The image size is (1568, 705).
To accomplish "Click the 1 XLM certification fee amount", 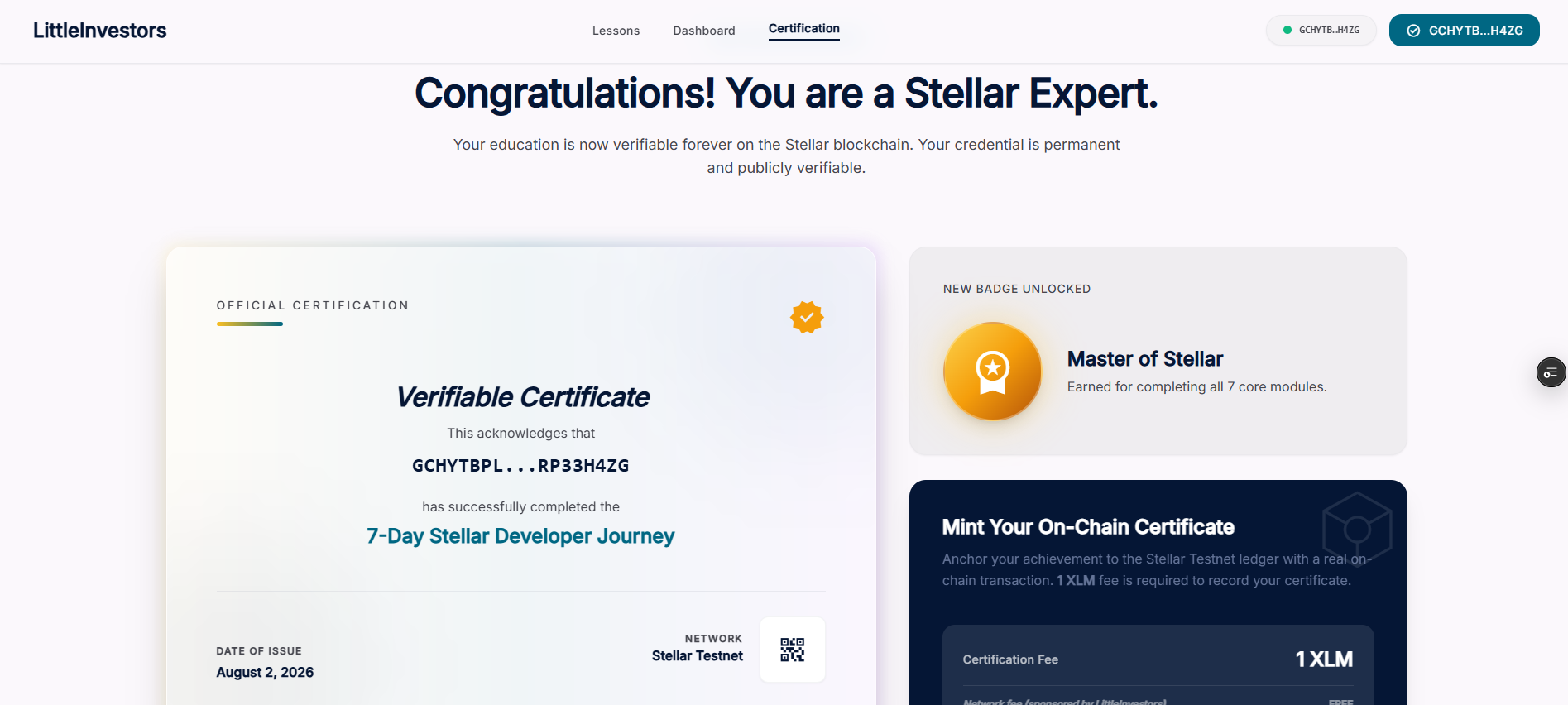I will tap(1324, 659).
